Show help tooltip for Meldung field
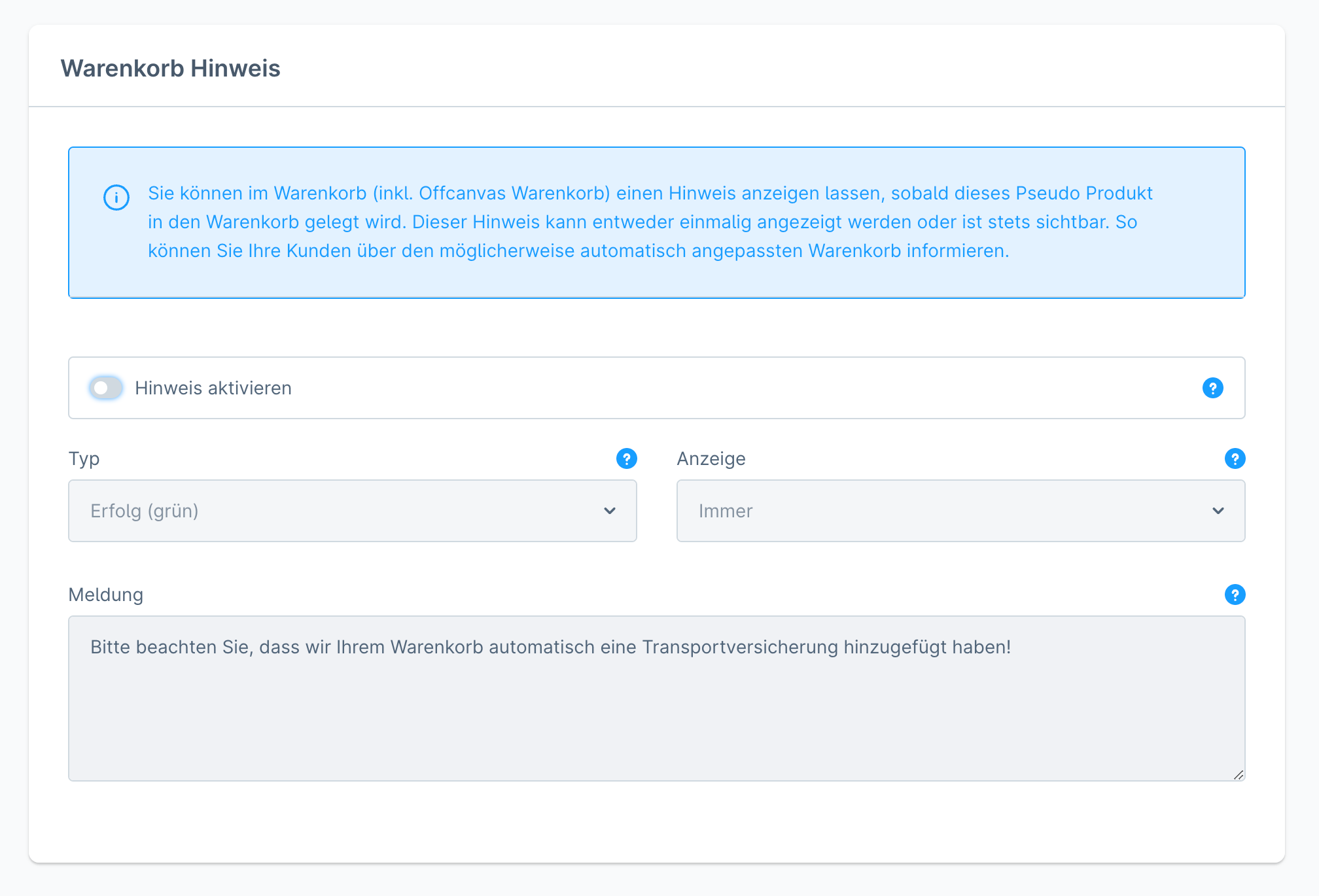Viewport: 1319px width, 896px height. tap(1235, 594)
